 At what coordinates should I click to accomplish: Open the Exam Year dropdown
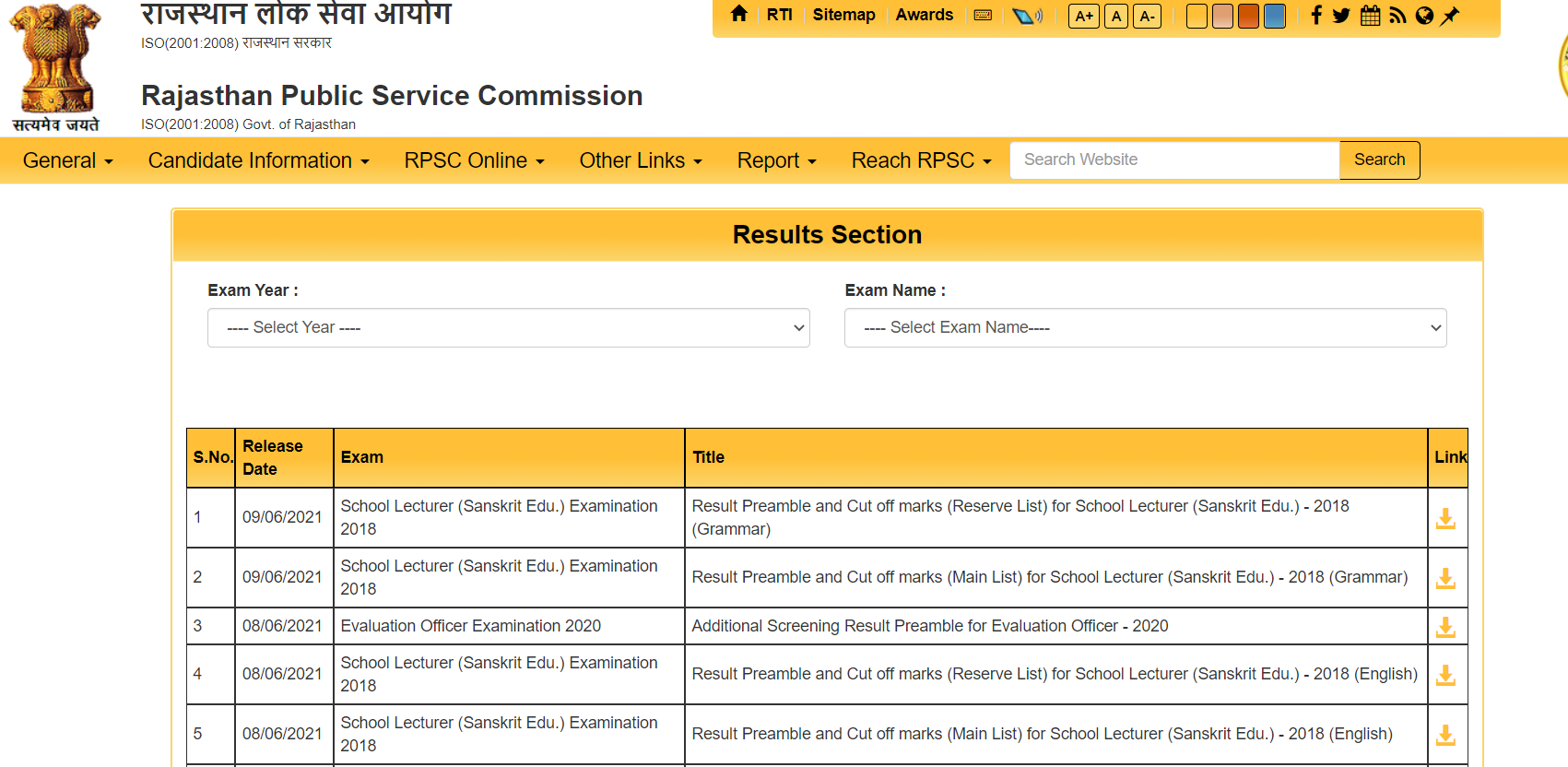tap(509, 328)
